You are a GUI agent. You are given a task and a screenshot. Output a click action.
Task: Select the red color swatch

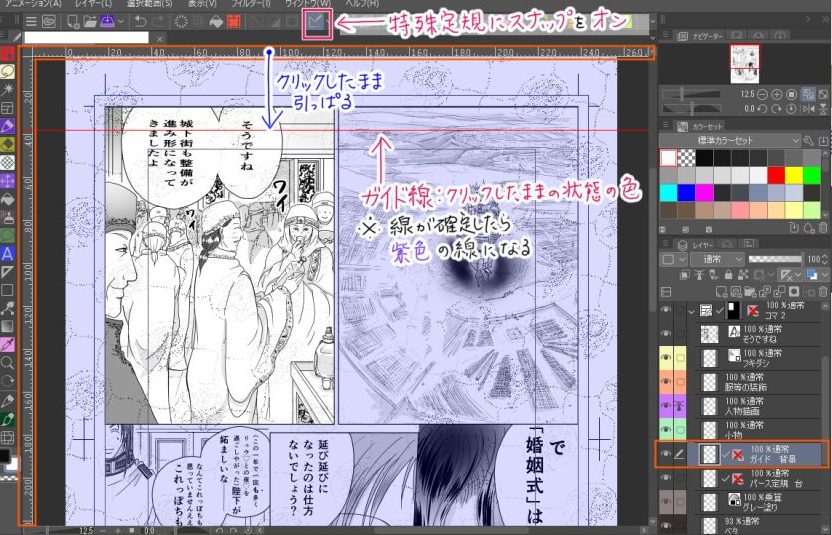776,175
